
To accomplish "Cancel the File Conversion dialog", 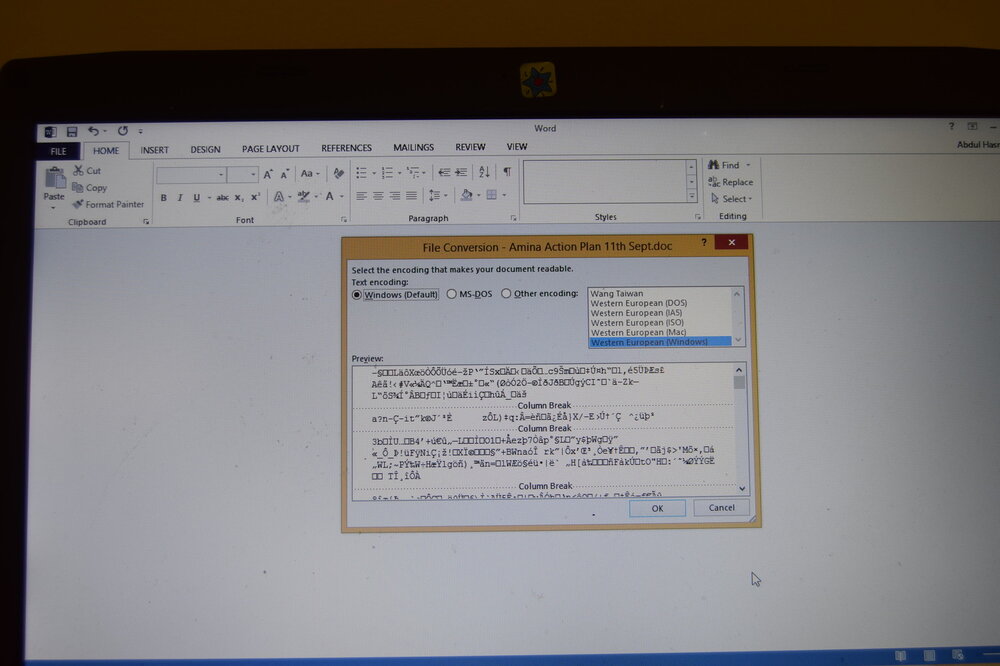I will point(721,508).
